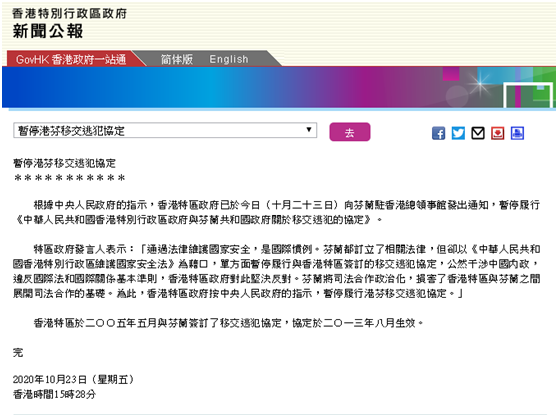
Task: Open the GovHK 香港政府一站通 tab
Action: (71, 59)
